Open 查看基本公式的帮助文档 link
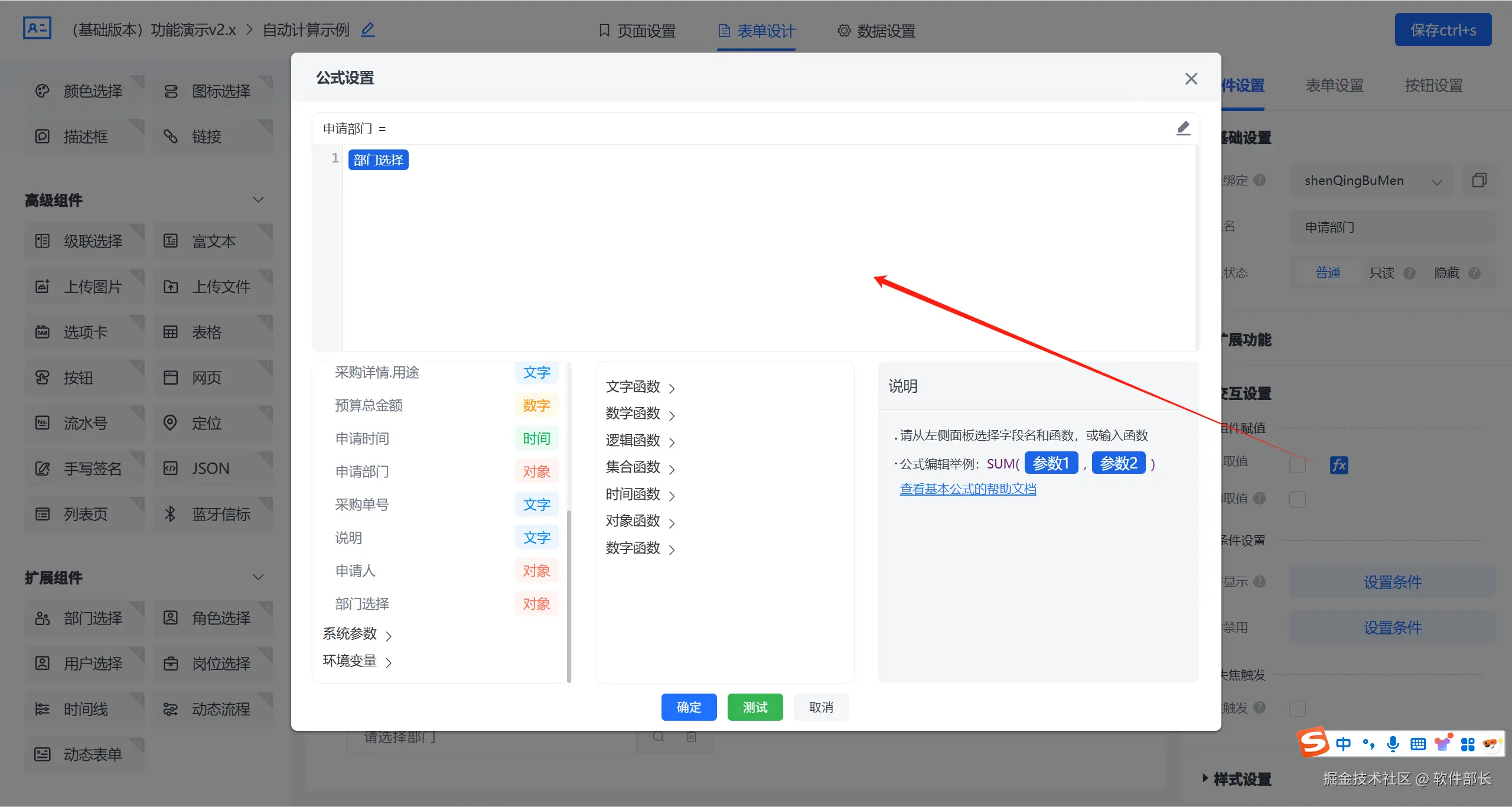The image size is (1512, 807). tap(968, 489)
